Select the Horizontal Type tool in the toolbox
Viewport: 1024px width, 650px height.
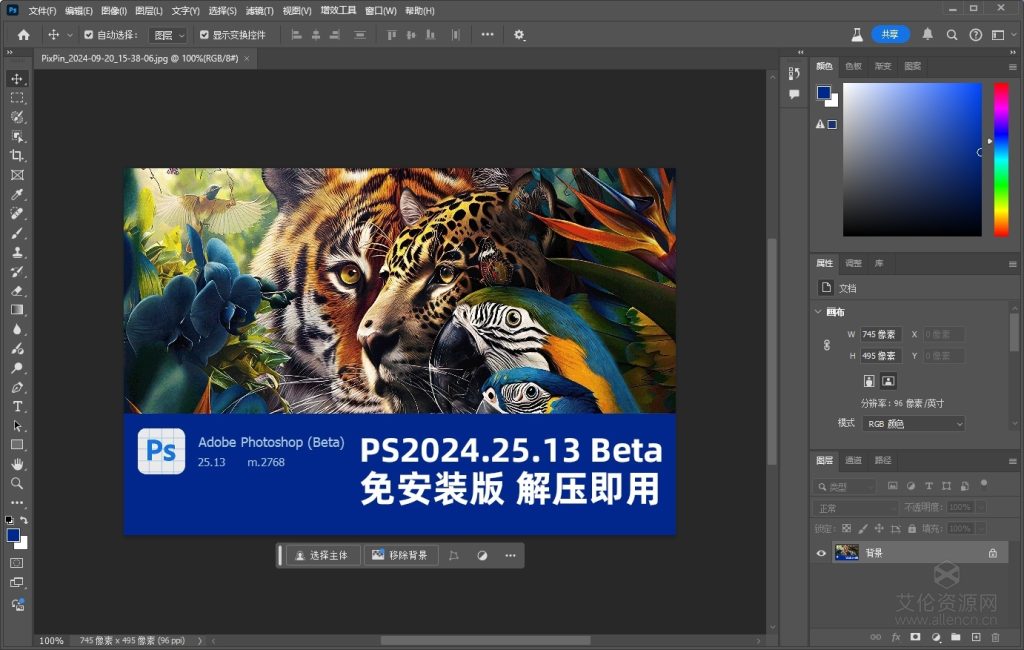tap(17, 406)
